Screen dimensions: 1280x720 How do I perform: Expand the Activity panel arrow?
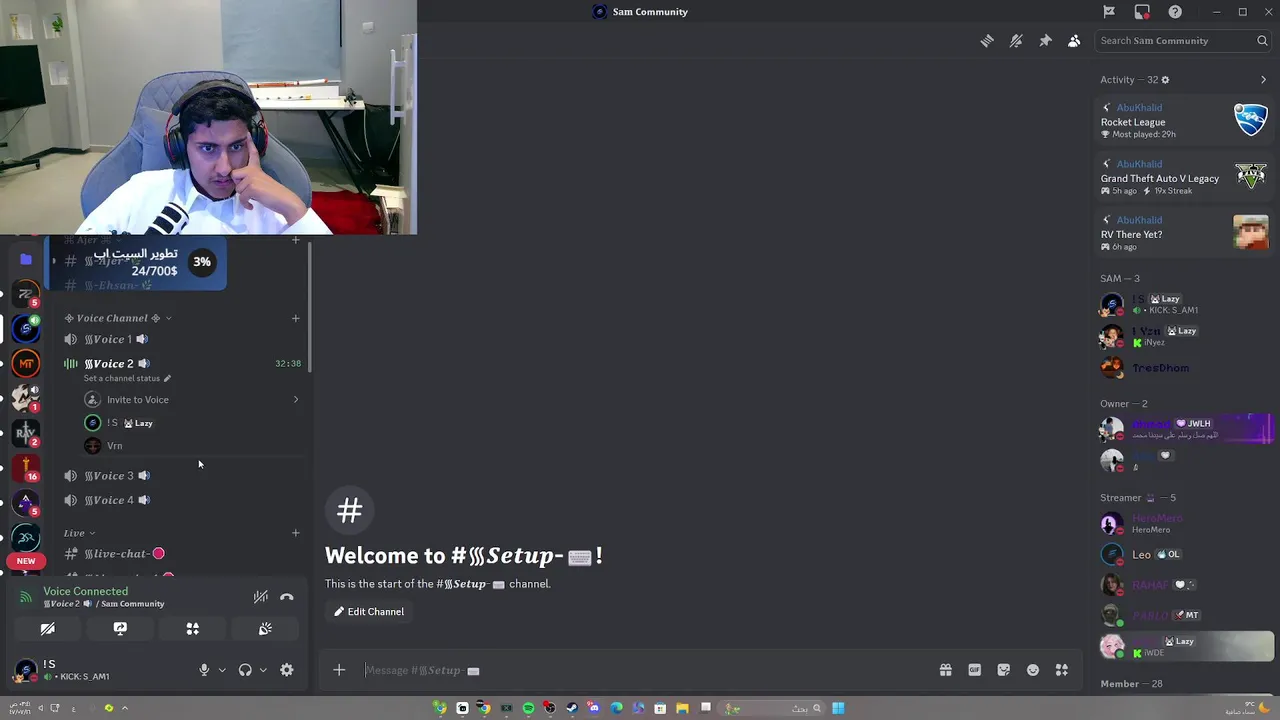tap(1263, 80)
